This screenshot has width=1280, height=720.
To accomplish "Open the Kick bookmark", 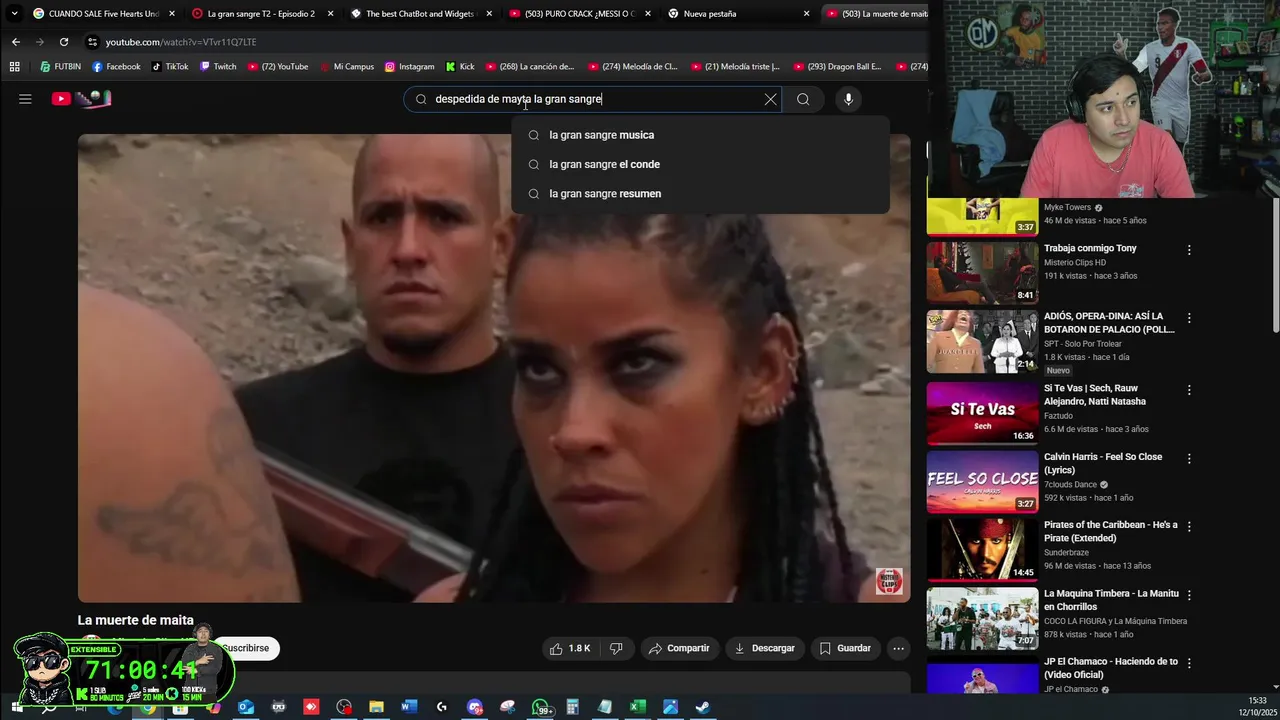I will point(460,67).
